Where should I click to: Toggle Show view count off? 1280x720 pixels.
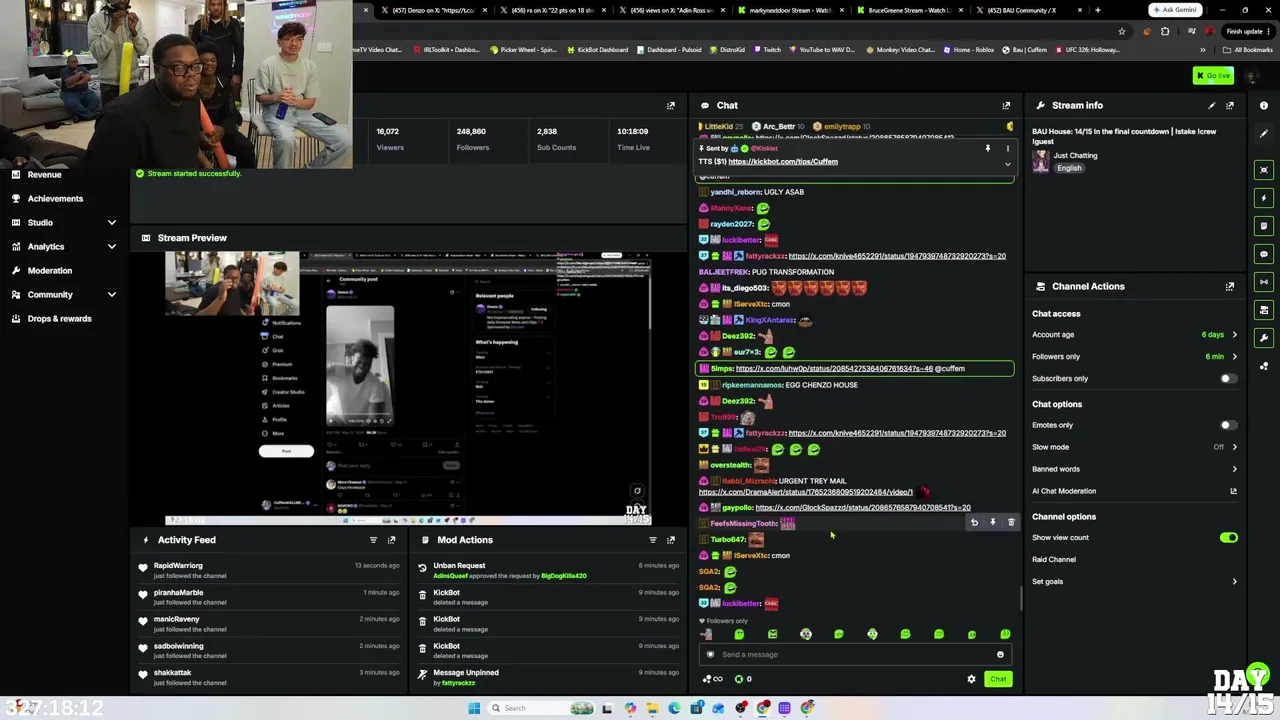coord(1228,538)
